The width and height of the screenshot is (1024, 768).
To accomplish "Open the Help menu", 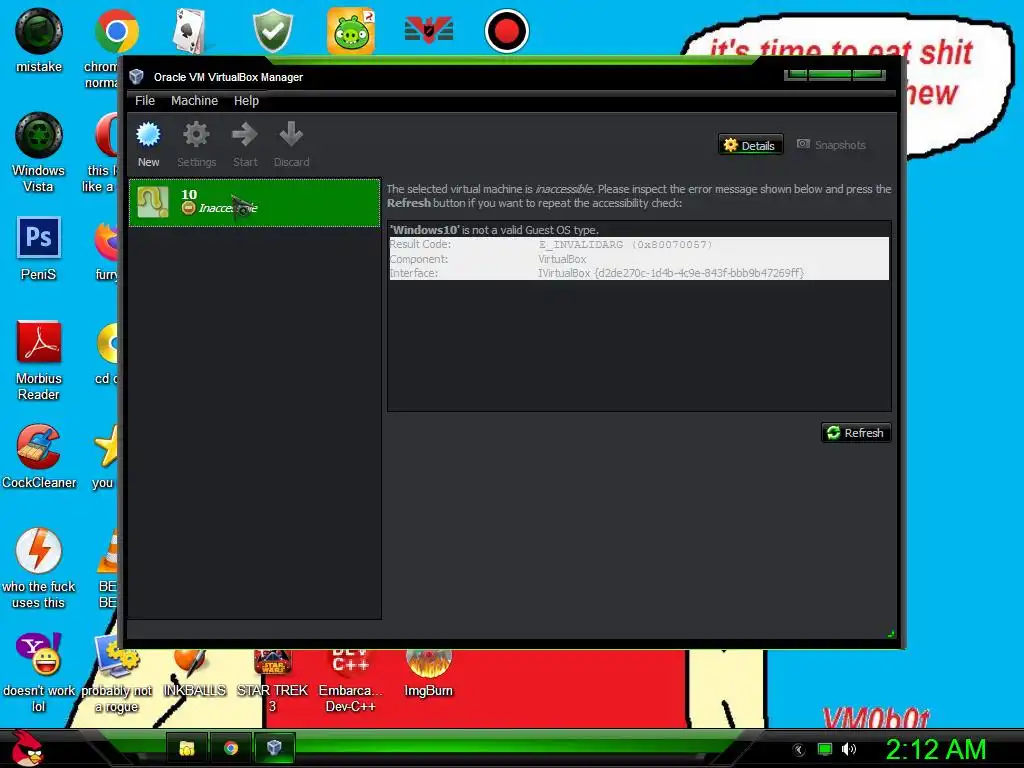I will pos(246,101).
